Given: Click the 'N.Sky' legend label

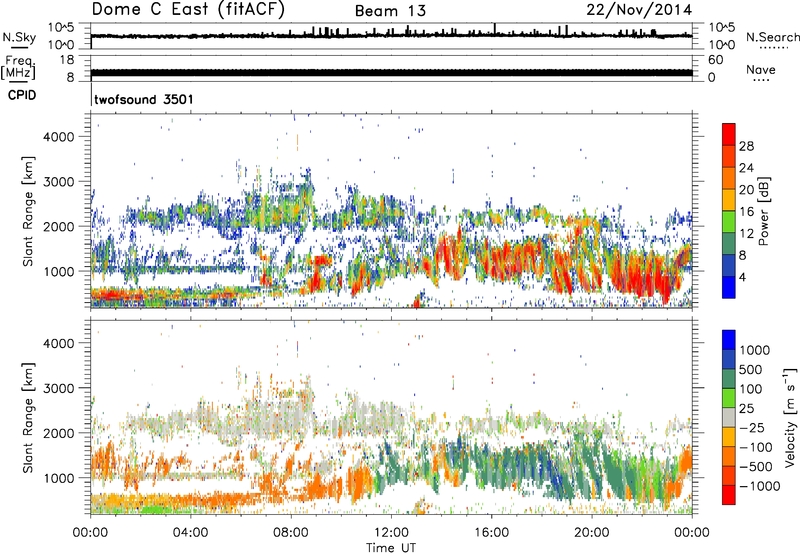Looking at the screenshot, I should click(19, 37).
